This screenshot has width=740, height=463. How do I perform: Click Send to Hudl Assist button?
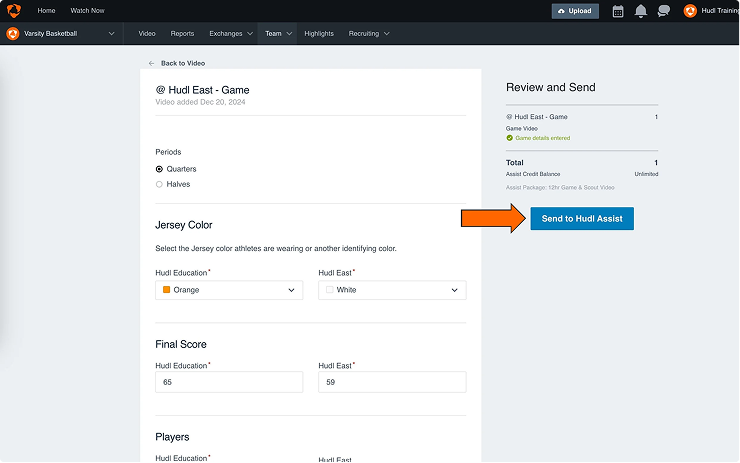point(581,219)
